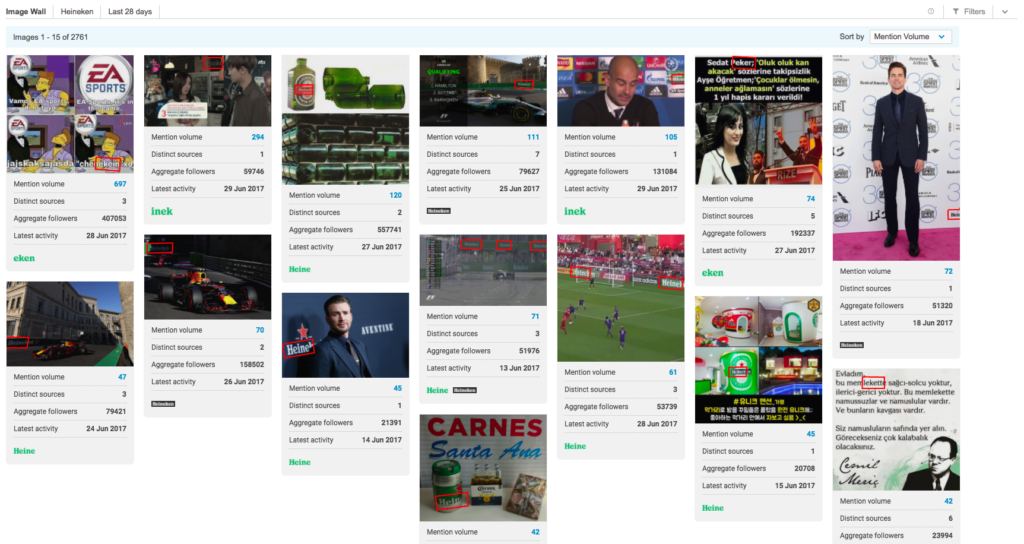Image resolution: width=1024 pixels, height=544 pixels.
Task: Open the Qualifying Mercedes F1 thumbnail
Action: 483,91
